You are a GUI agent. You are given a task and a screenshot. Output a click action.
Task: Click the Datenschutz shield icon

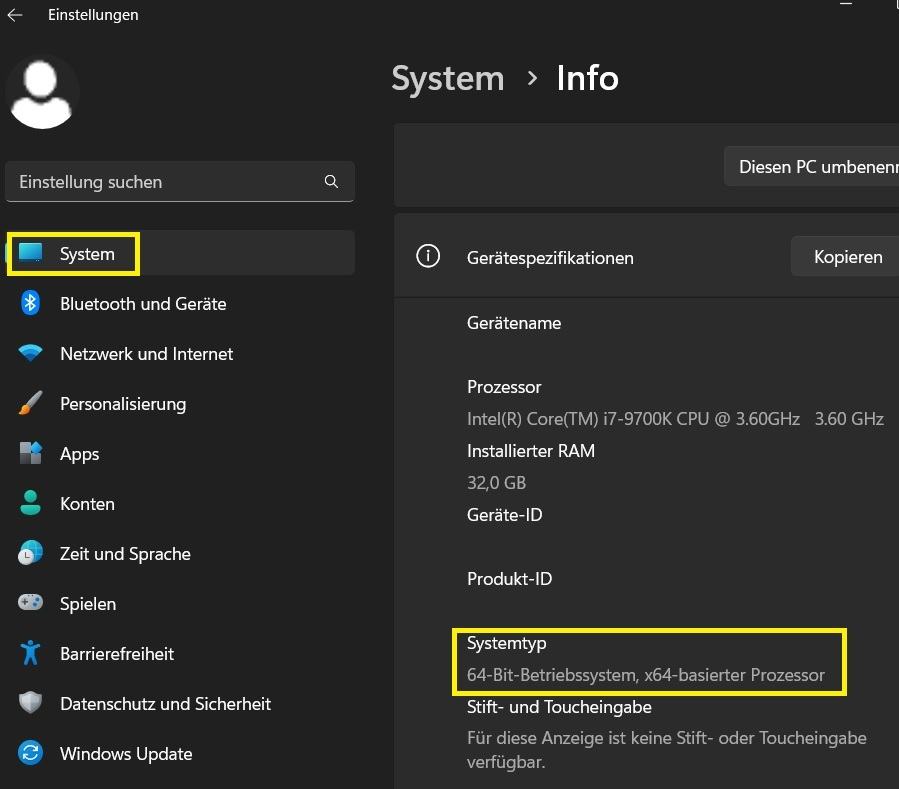30,702
